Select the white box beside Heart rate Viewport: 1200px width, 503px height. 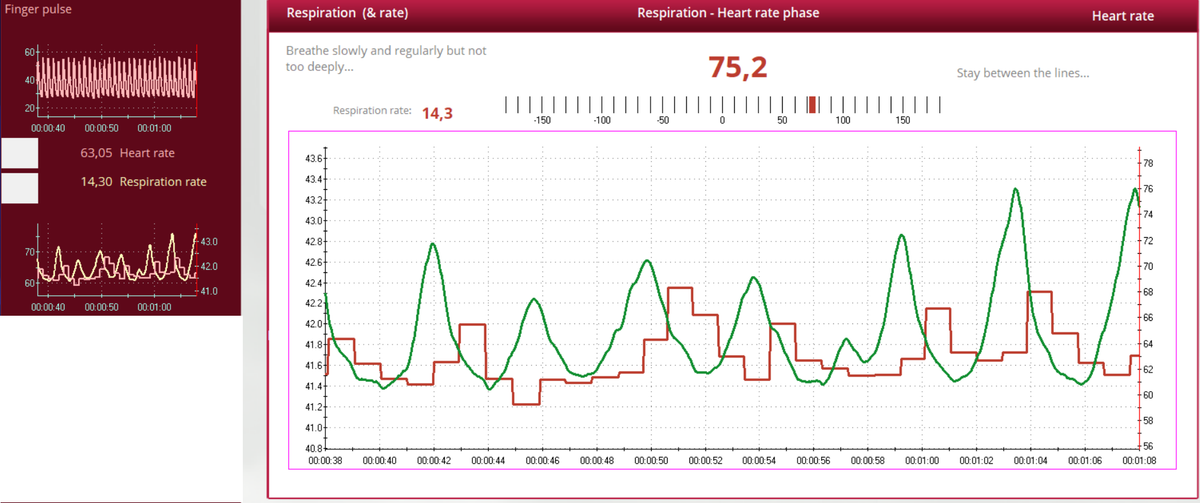19,153
